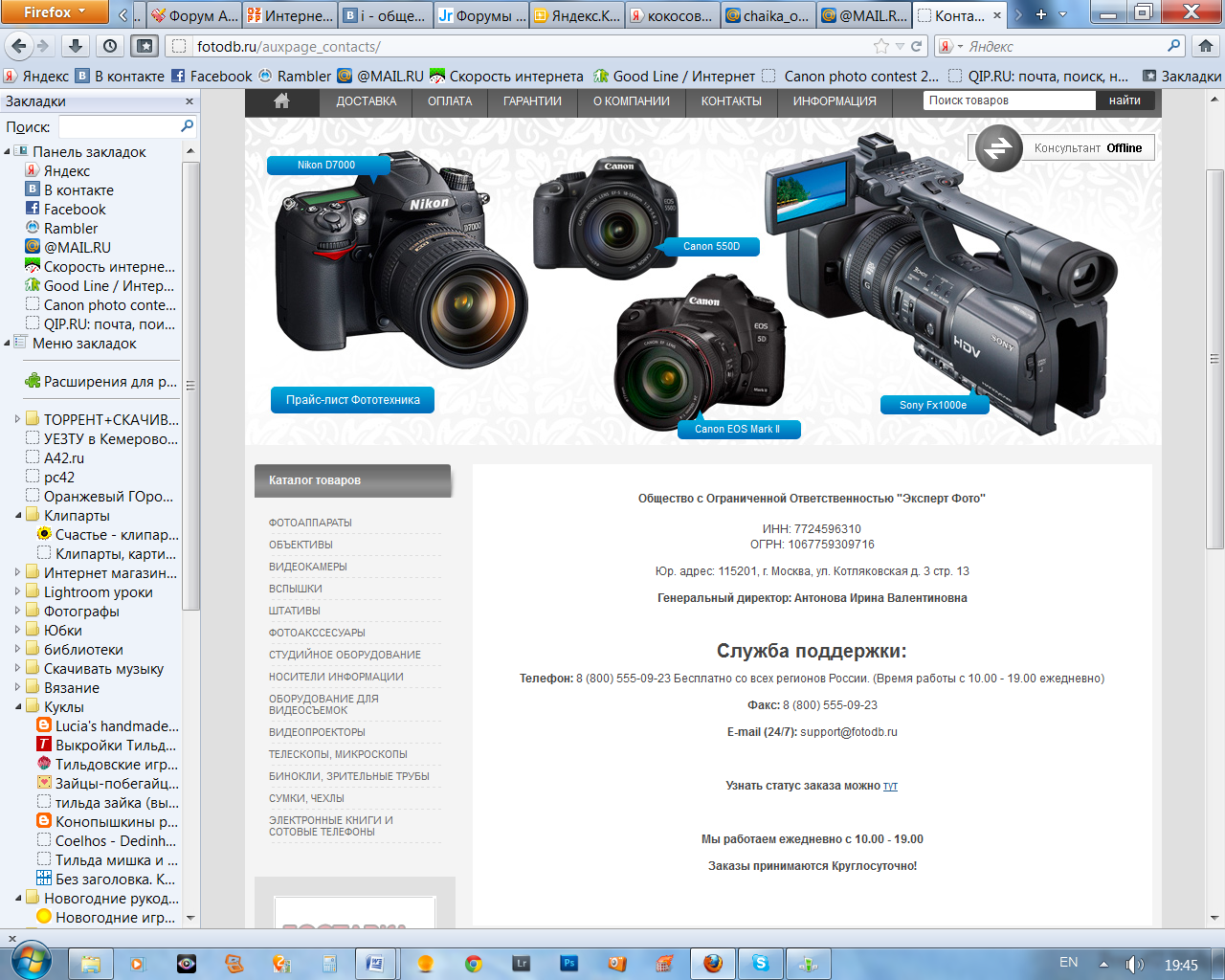1225x980 pixels.
Task: Close the Закладки sidebar with the X
Action: click(x=189, y=101)
